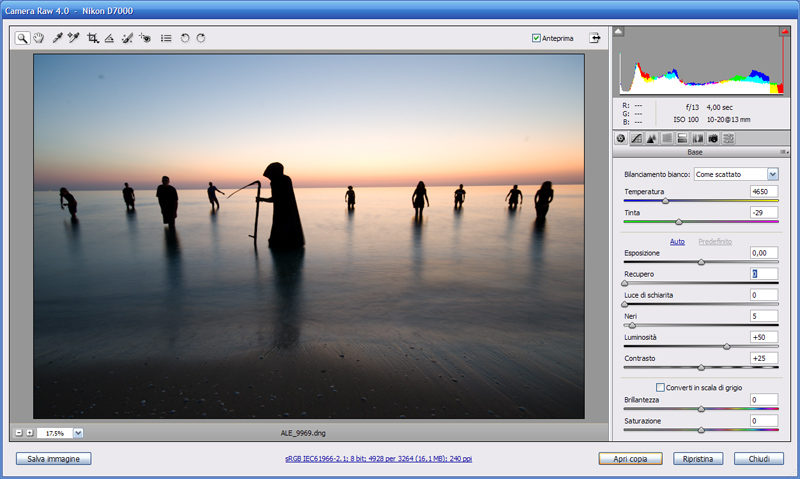The image size is (800, 479).
Task: Click the Brillantezza slider handle
Action: click(x=701, y=409)
